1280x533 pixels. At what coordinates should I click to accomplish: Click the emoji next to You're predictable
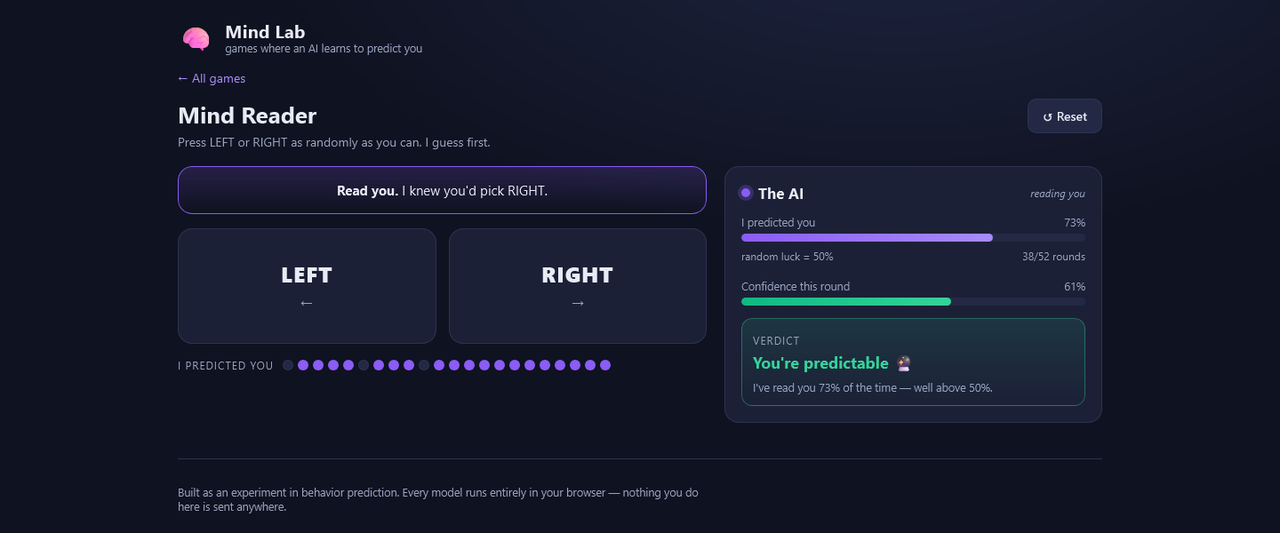[x=904, y=363]
